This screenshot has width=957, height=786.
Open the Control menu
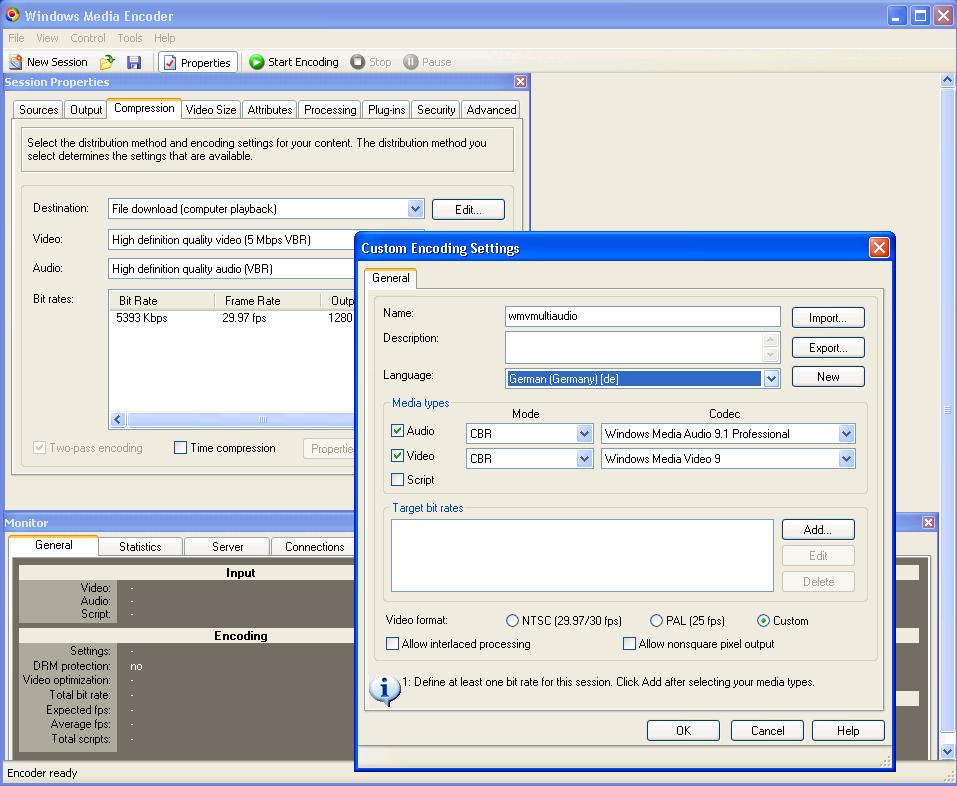pyautogui.click(x=88, y=38)
